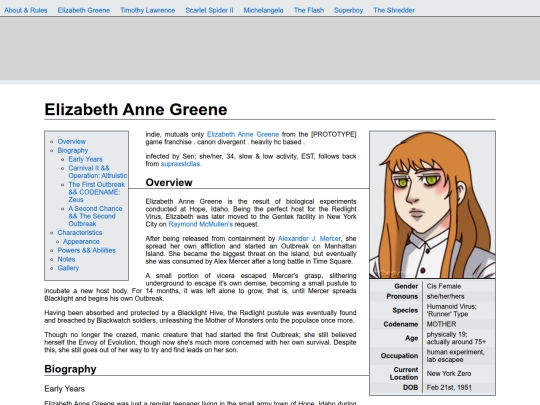The width and height of the screenshot is (540, 405).
Task: Open Carnival II && Operation: Altruistic section
Action: pyautogui.click(x=97, y=172)
